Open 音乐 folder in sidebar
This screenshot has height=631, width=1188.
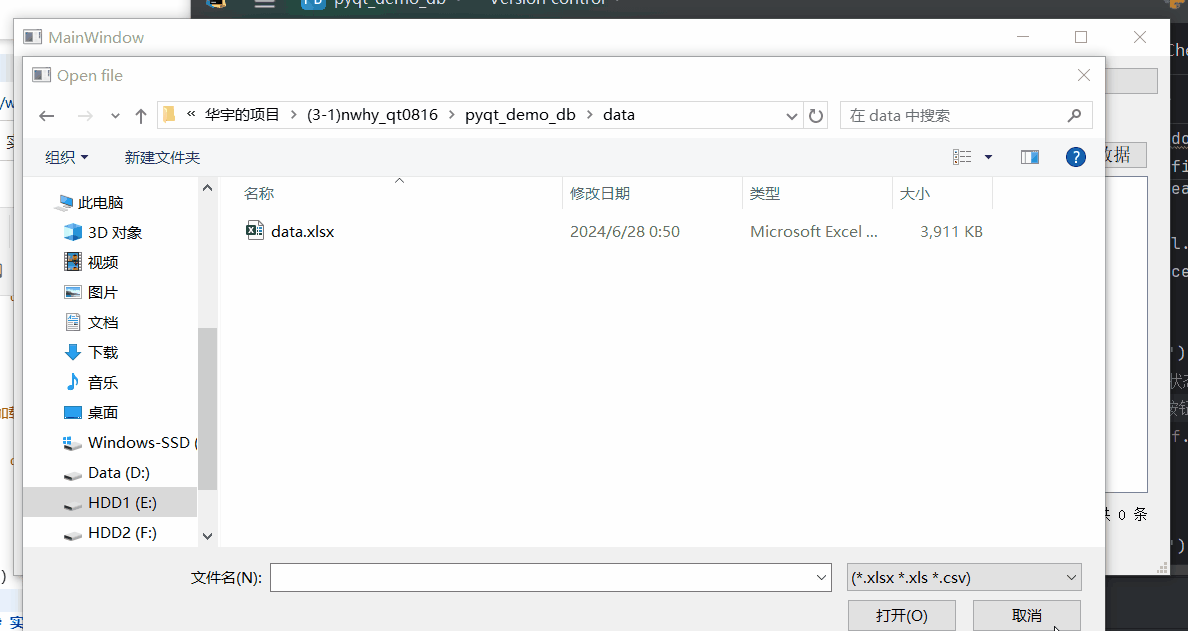(x=92, y=383)
